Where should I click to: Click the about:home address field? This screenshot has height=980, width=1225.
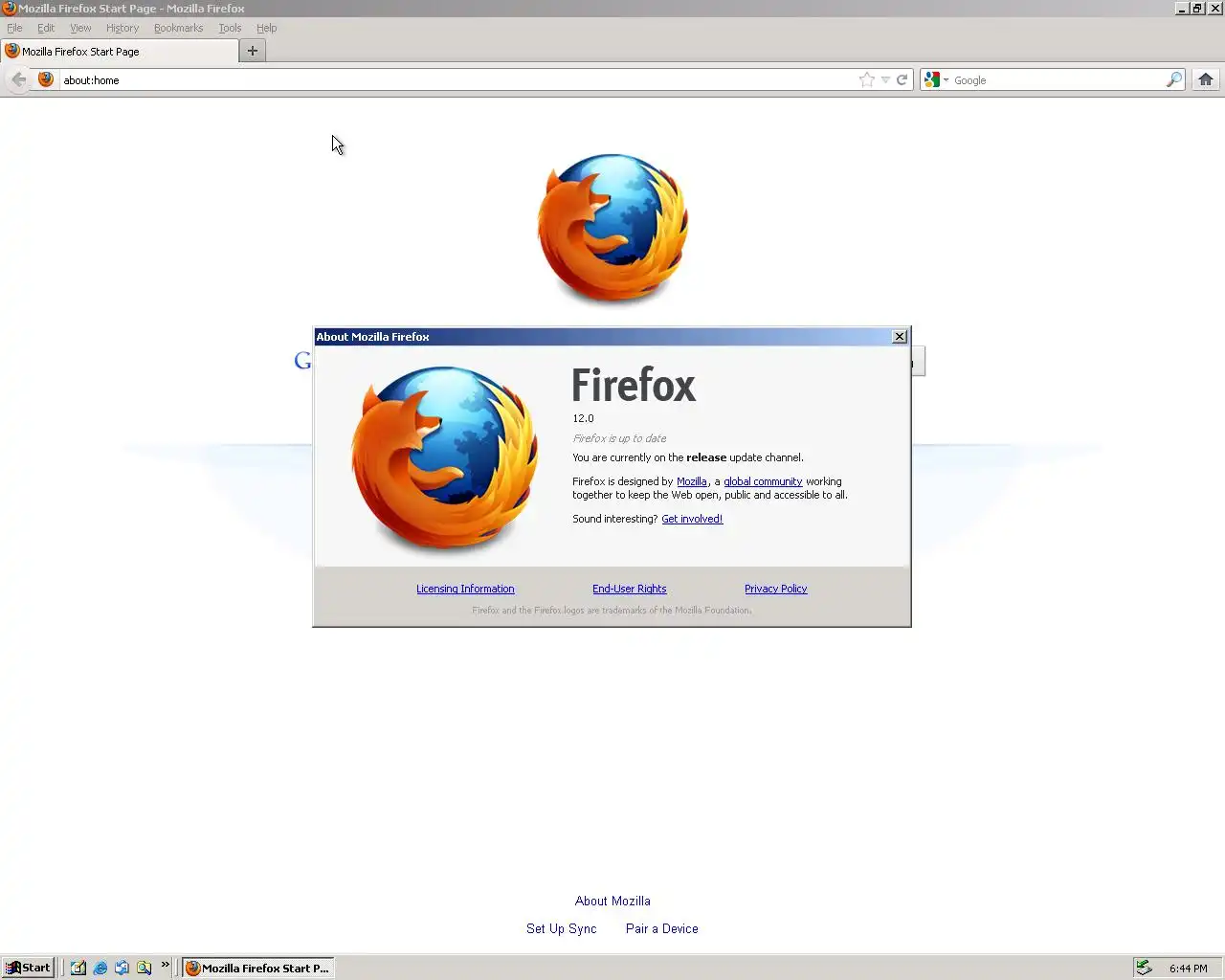[x=457, y=79]
